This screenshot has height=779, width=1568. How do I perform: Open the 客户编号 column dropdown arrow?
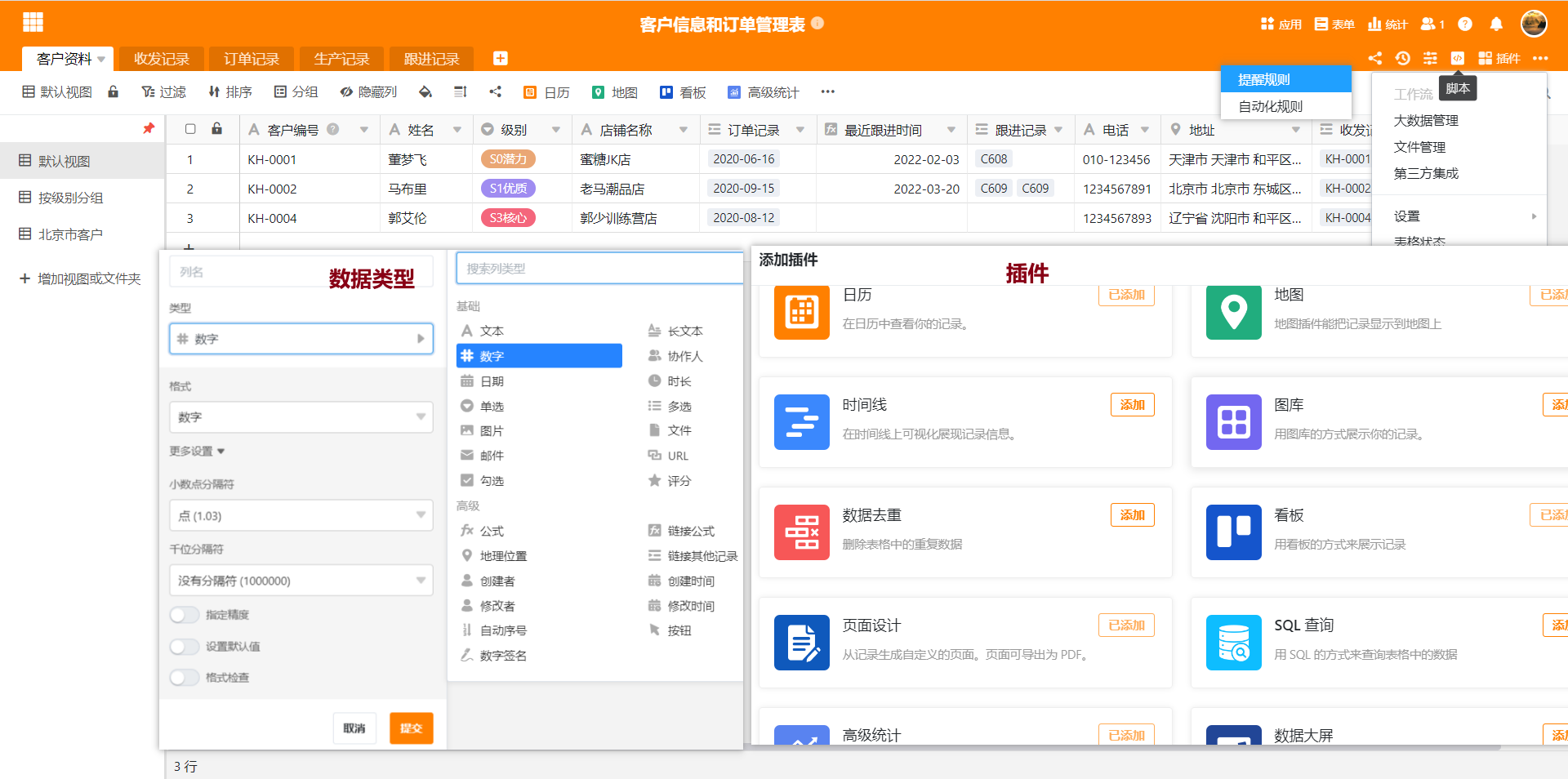click(364, 129)
